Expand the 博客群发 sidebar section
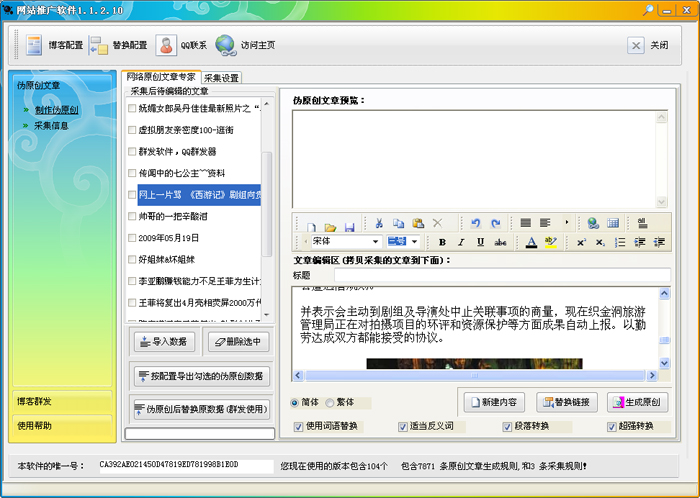 coord(62,401)
